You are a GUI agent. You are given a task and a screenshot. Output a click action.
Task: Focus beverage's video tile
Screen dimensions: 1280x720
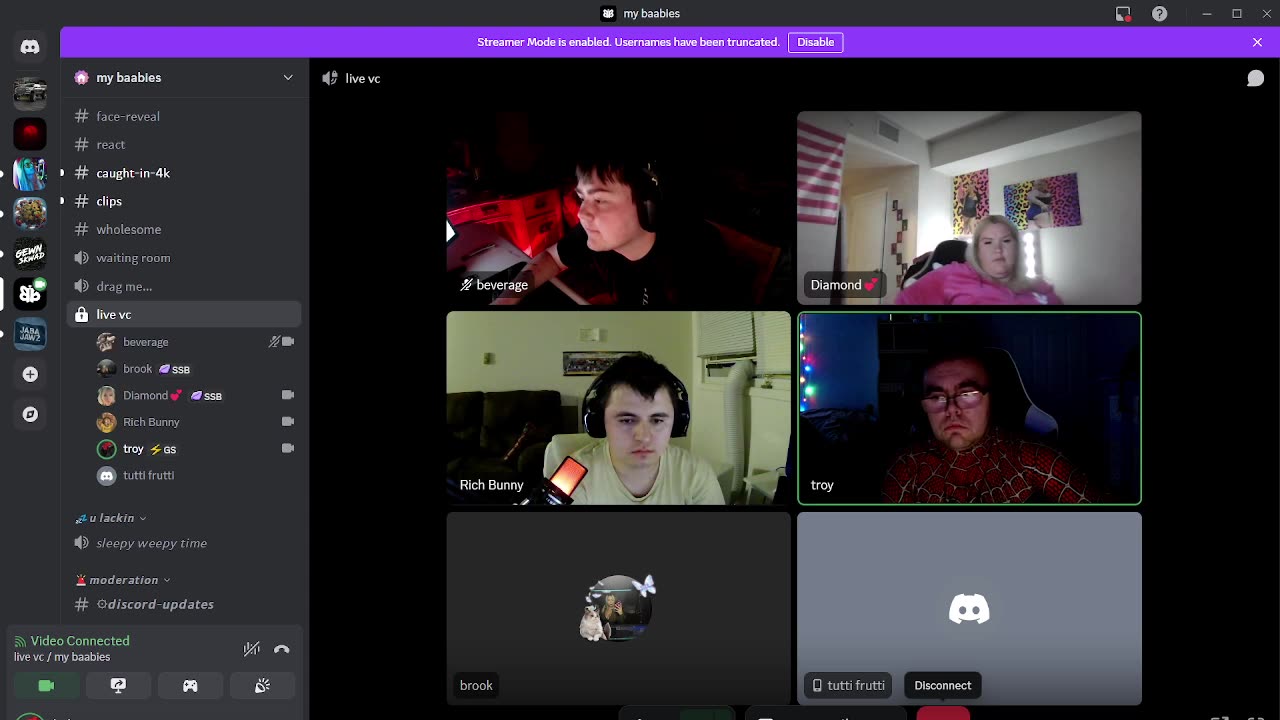point(618,208)
